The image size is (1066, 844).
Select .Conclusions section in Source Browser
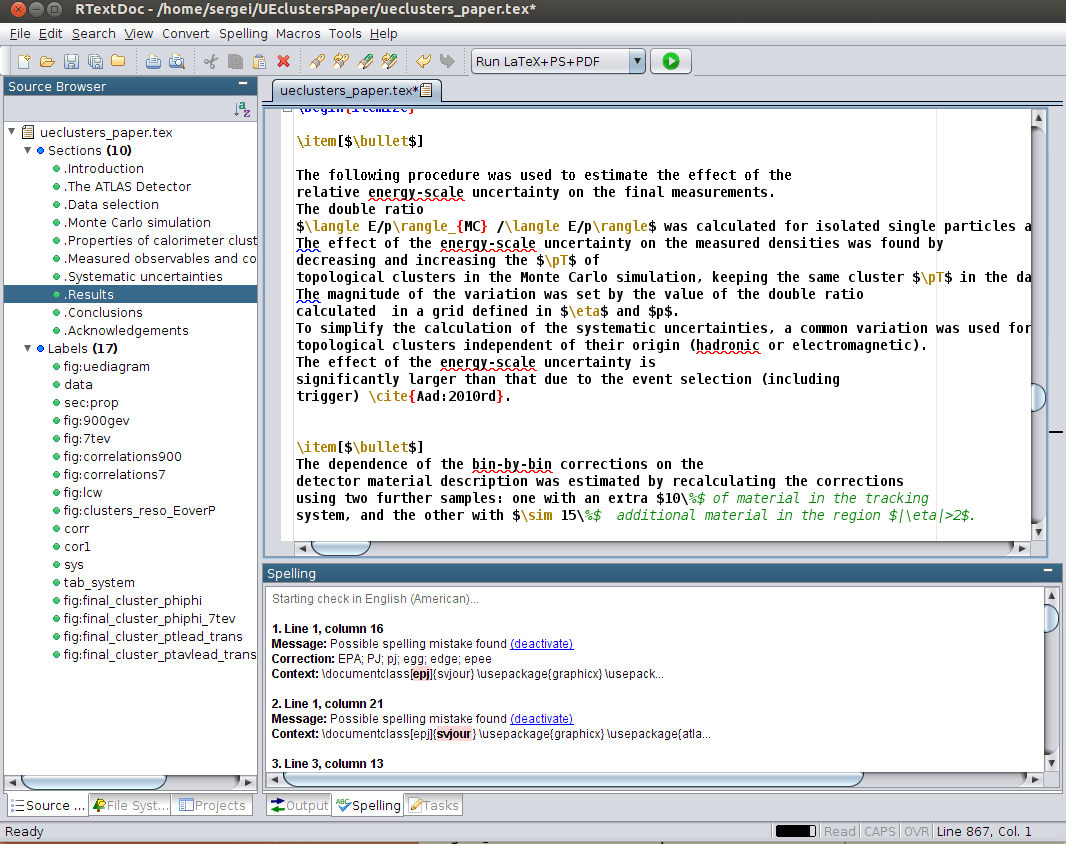pos(105,312)
